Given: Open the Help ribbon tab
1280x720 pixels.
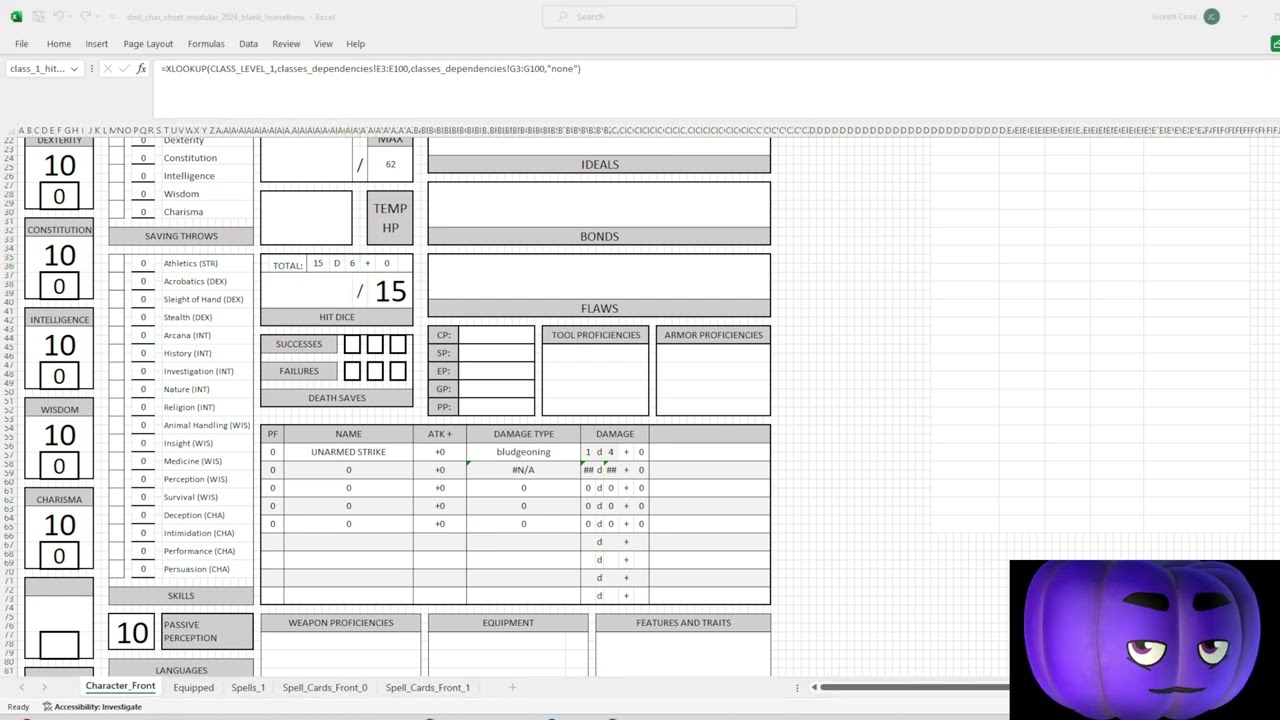Looking at the screenshot, I should coord(355,44).
